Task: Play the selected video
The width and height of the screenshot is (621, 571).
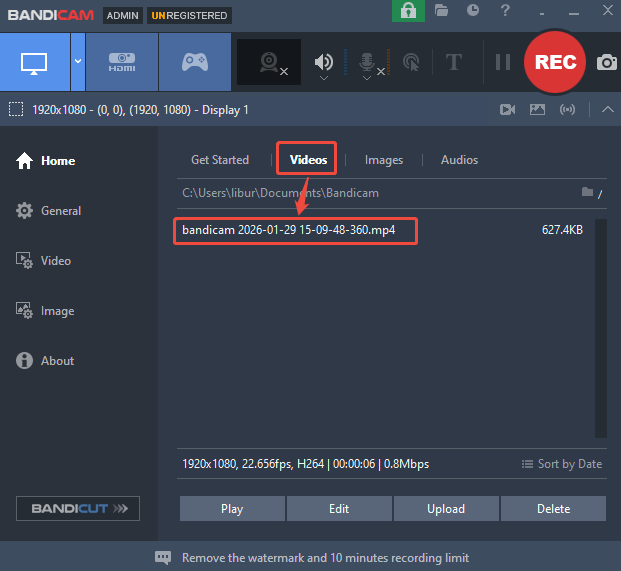Action: point(232,509)
